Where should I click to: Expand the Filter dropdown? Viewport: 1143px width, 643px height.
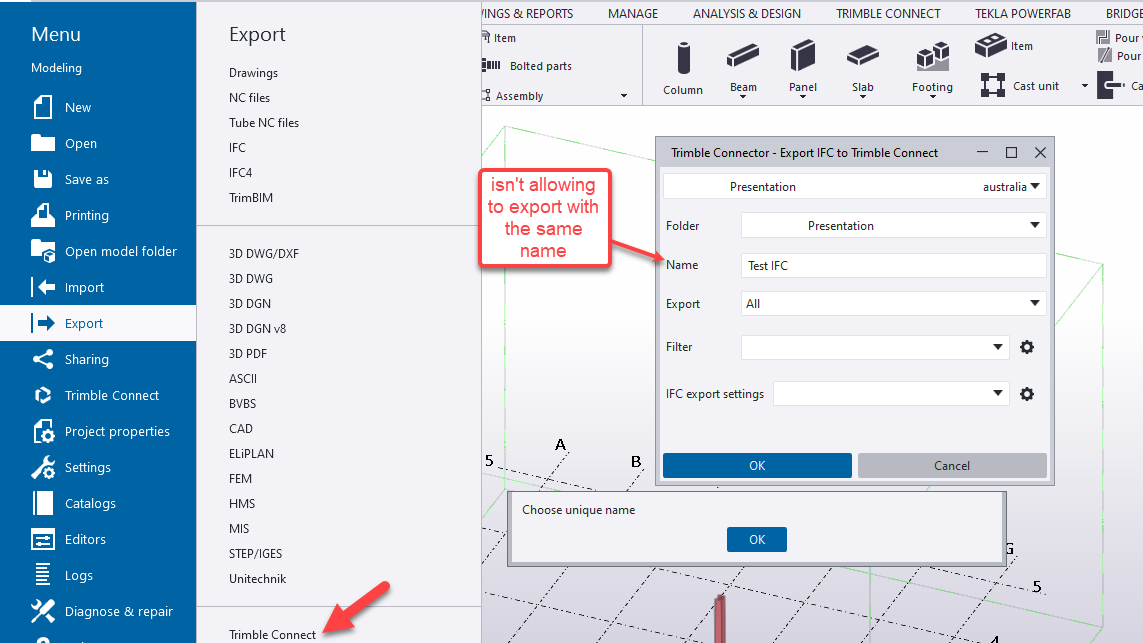[998, 347]
